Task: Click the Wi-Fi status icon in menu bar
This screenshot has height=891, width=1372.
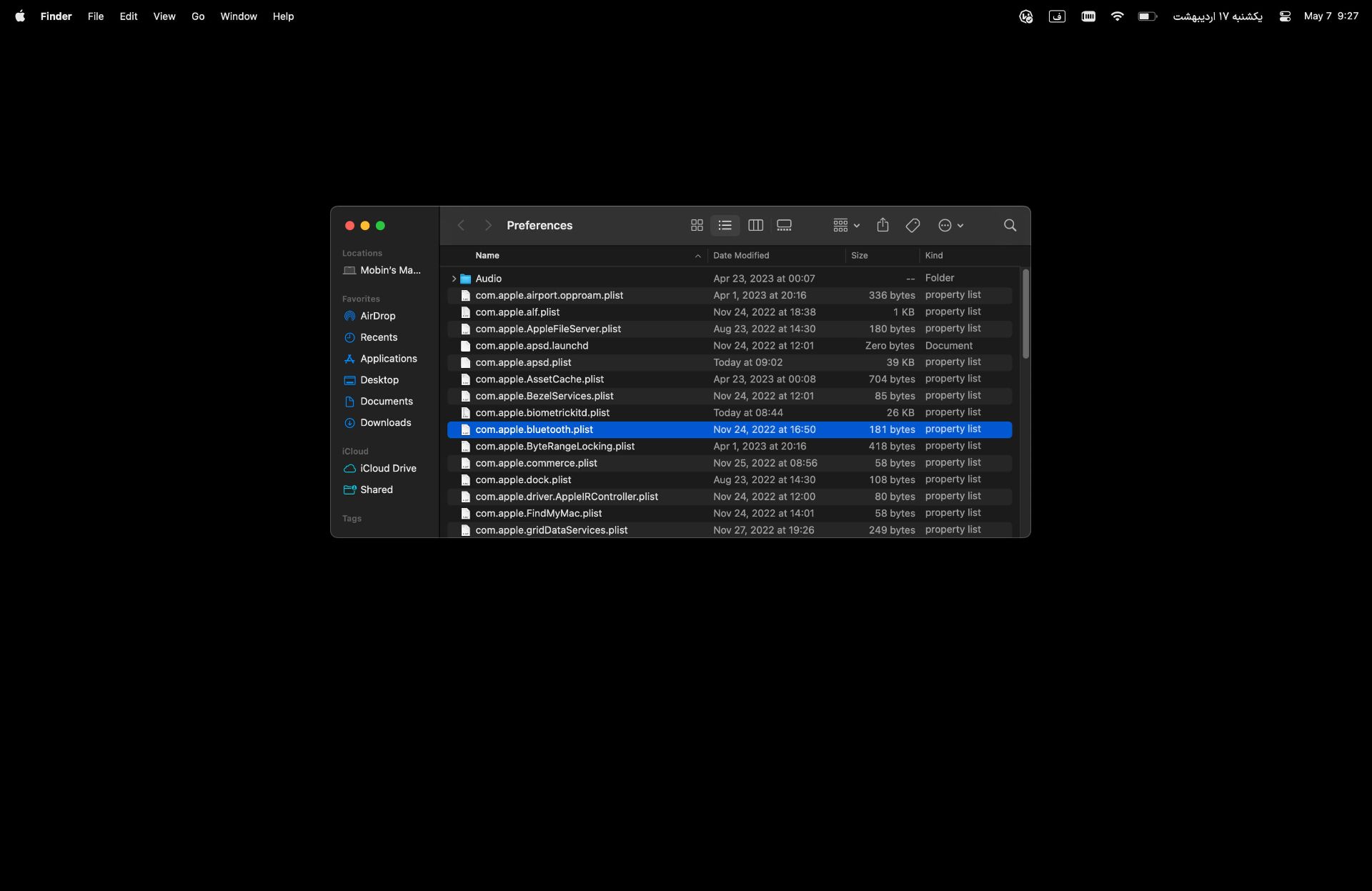Action: point(1117,16)
